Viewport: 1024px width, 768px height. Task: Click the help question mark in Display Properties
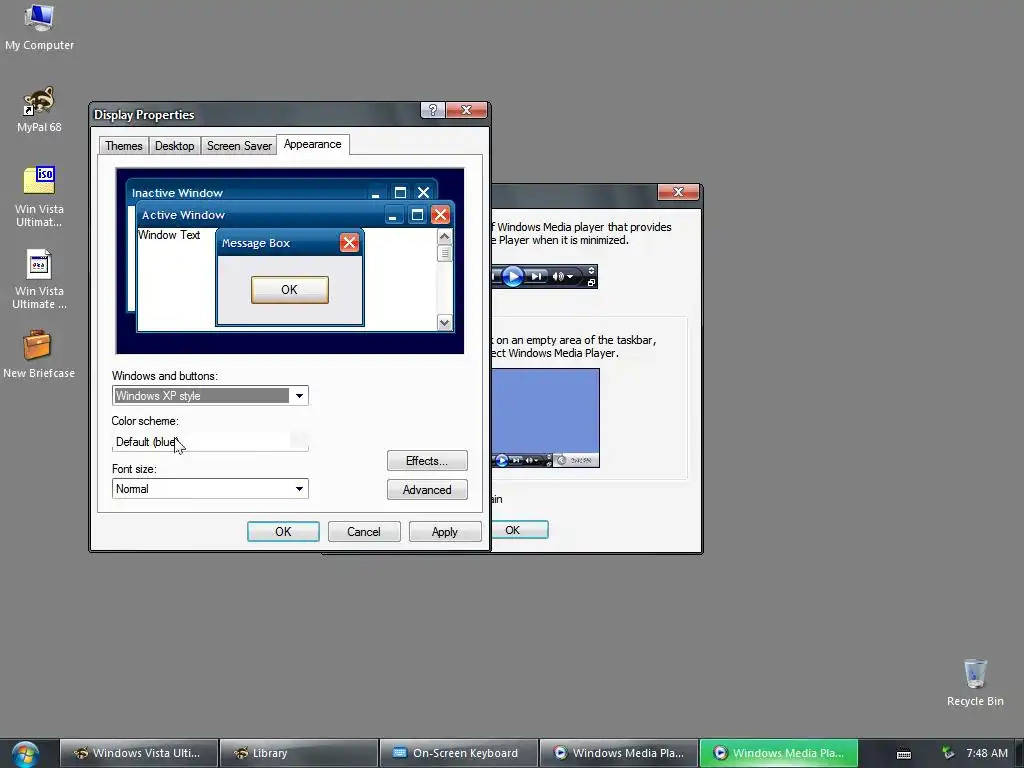tap(432, 110)
